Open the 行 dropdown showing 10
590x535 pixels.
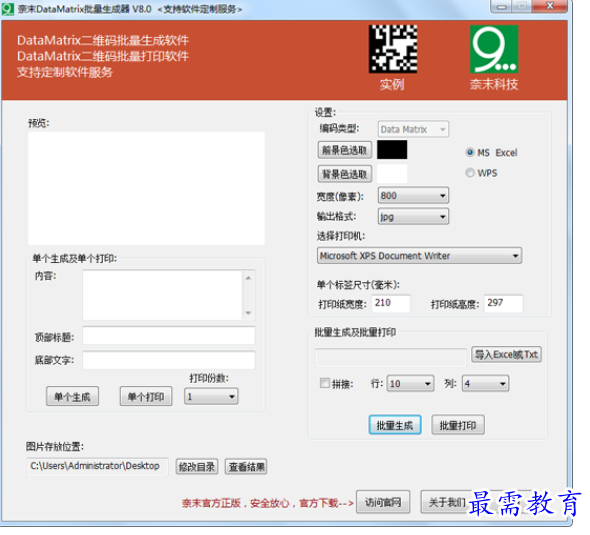tap(410, 383)
